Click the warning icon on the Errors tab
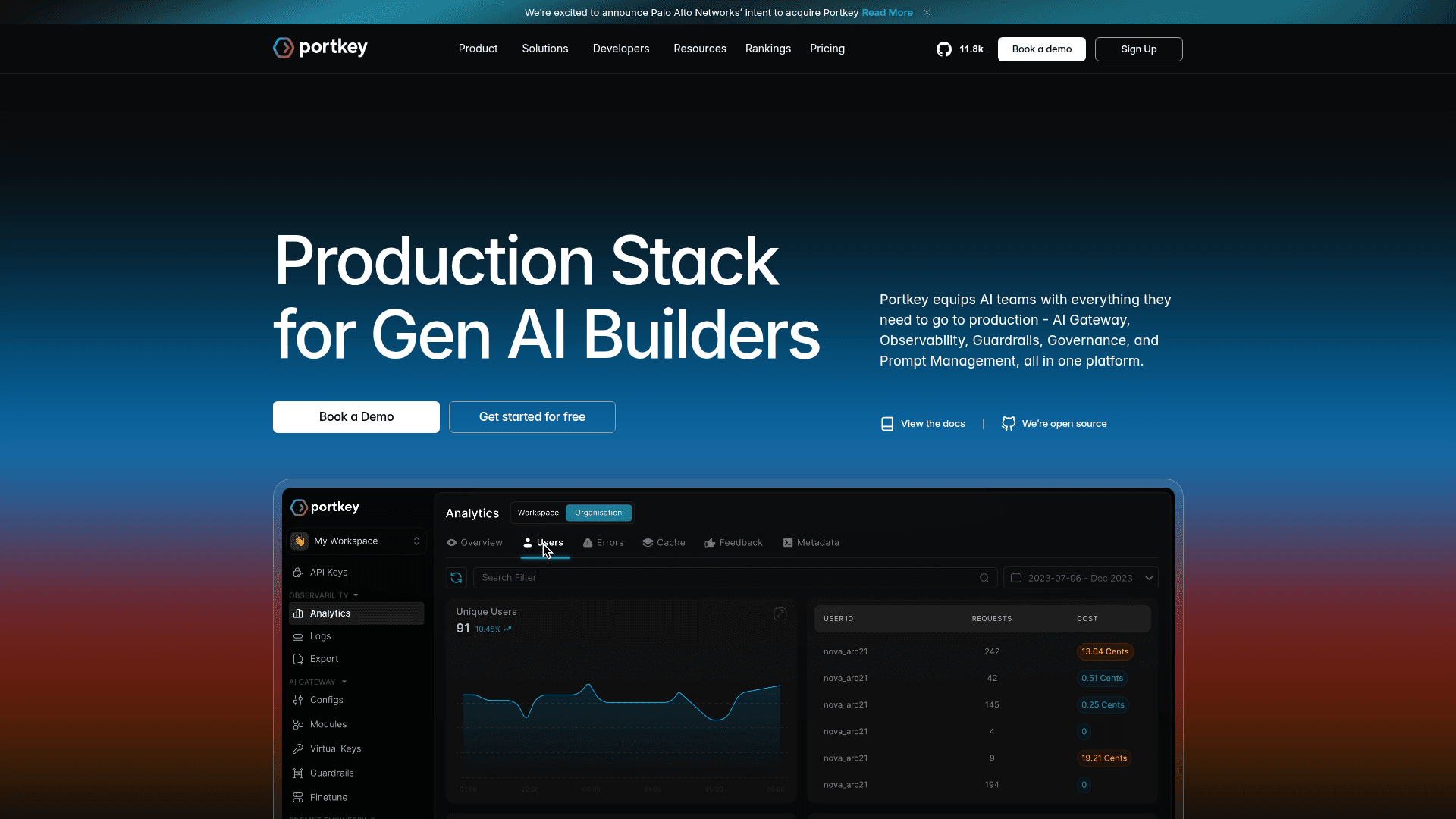1456x819 pixels. click(588, 543)
